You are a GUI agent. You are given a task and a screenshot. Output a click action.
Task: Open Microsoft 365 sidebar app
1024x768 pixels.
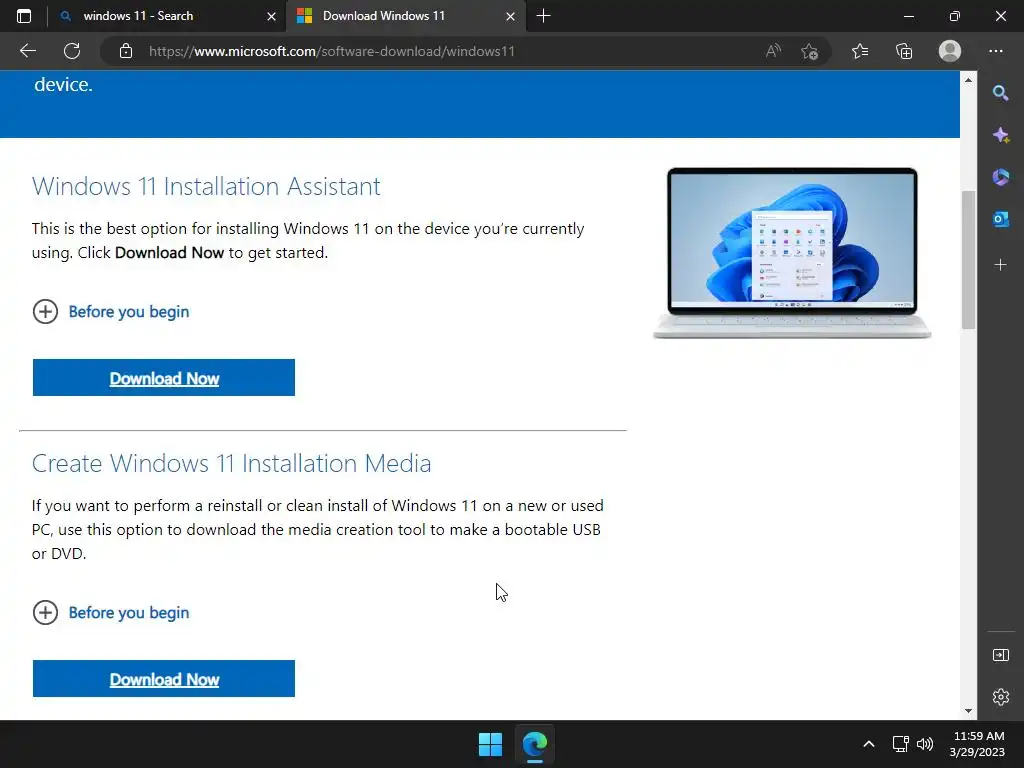1000,177
